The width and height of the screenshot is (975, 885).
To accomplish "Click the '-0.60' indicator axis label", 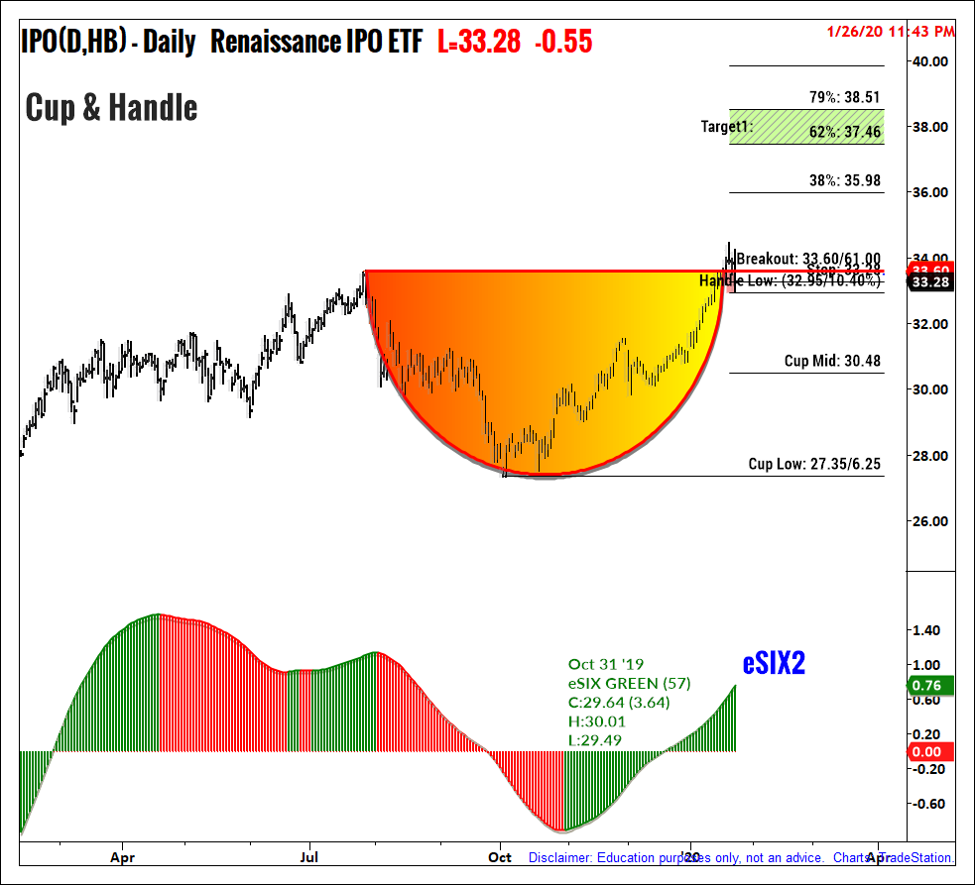I will point(926,804).
